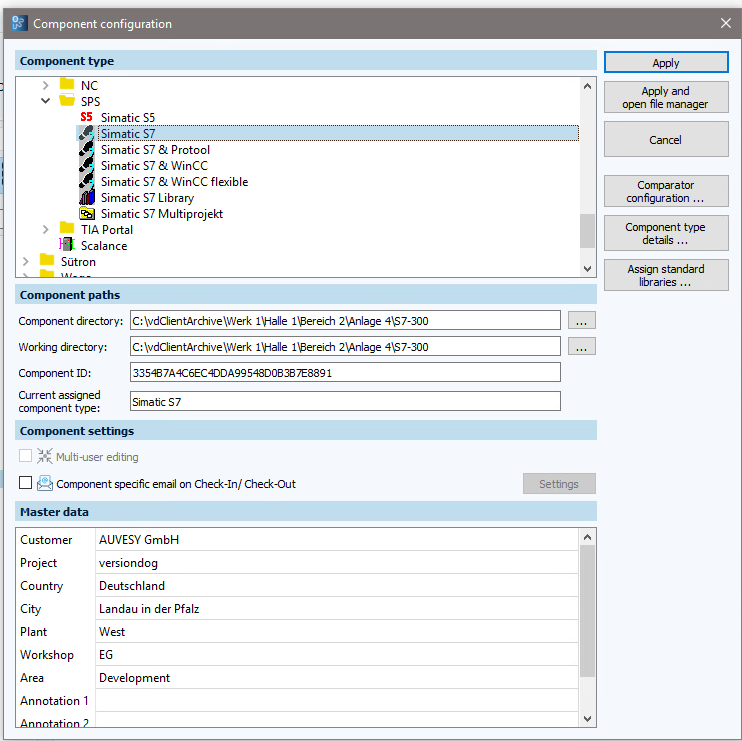Browse for the Component directory path
742x741 pixels.
582,321
